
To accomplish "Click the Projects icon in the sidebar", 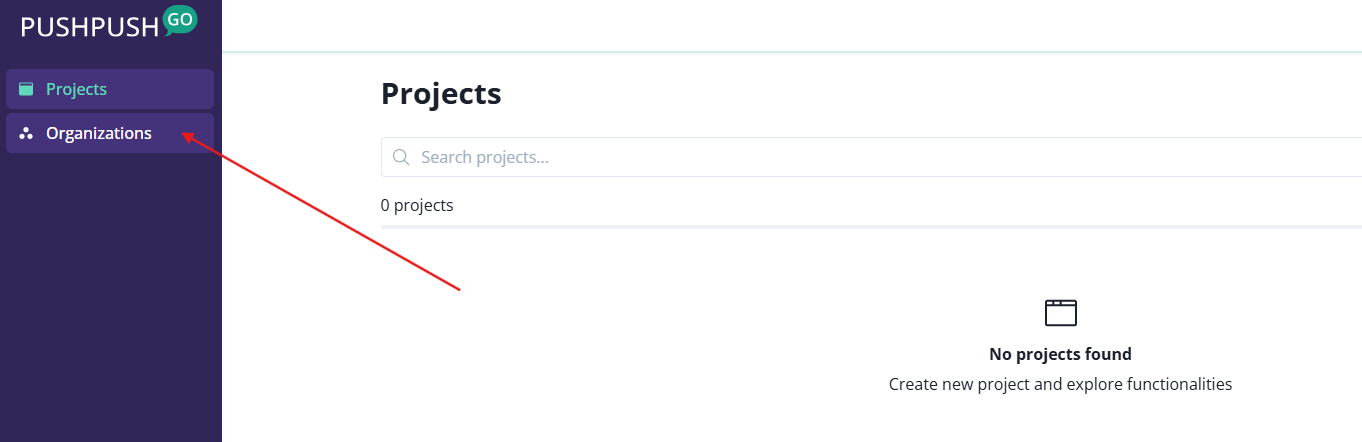I will tap(26, 89).
